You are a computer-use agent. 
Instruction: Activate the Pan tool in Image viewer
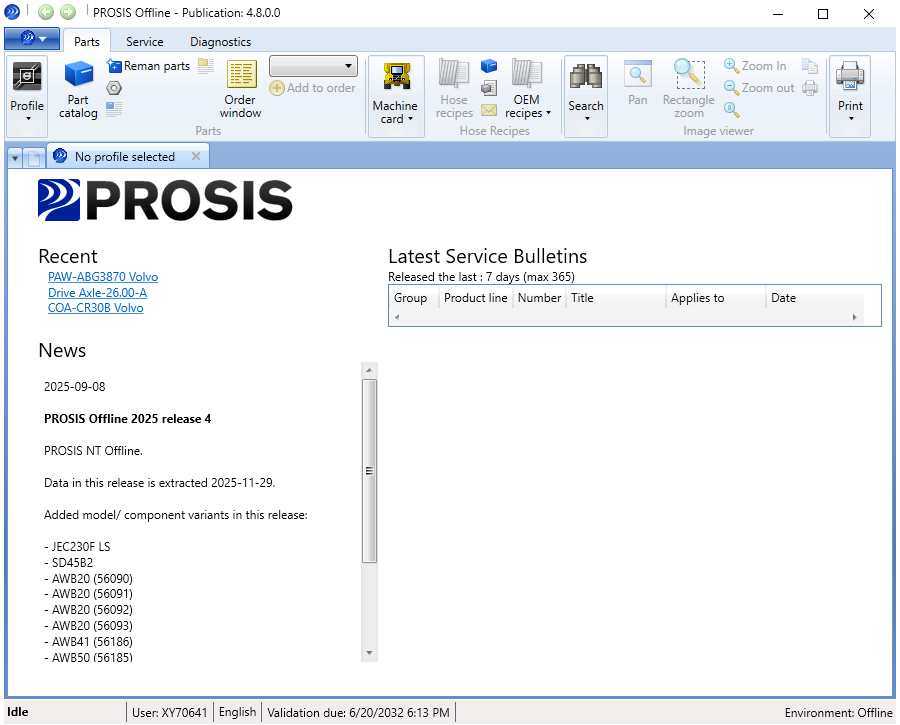pyautogui.click(x=637, y=88)
